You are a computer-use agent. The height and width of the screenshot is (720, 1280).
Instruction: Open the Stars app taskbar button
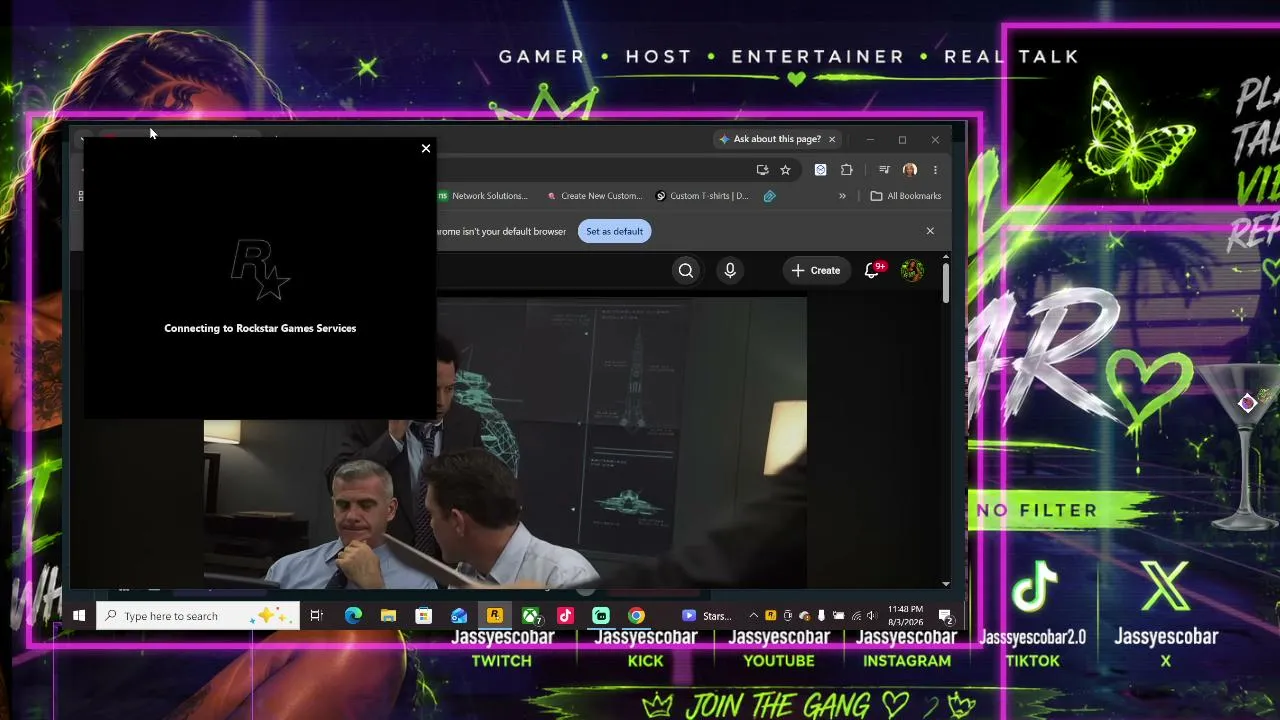tap(706, 616)
